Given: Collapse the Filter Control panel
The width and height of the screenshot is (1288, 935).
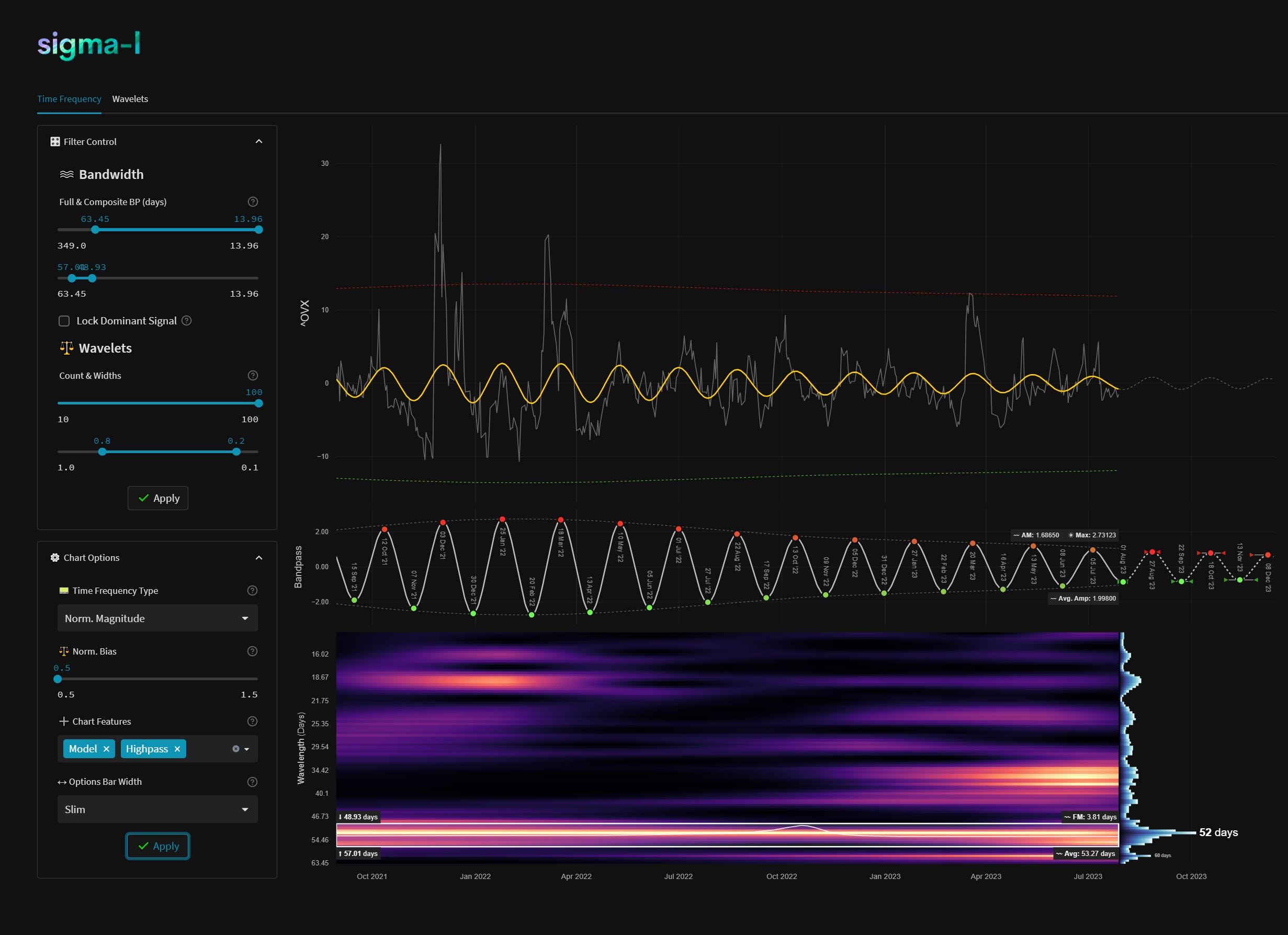Looking at the screenshot, I should tap(259, 141).
